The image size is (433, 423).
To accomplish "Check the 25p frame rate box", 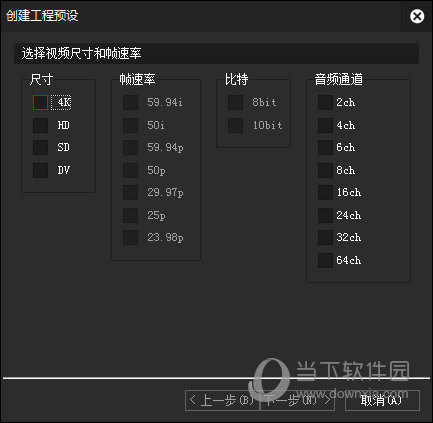I will click(130, 215).
